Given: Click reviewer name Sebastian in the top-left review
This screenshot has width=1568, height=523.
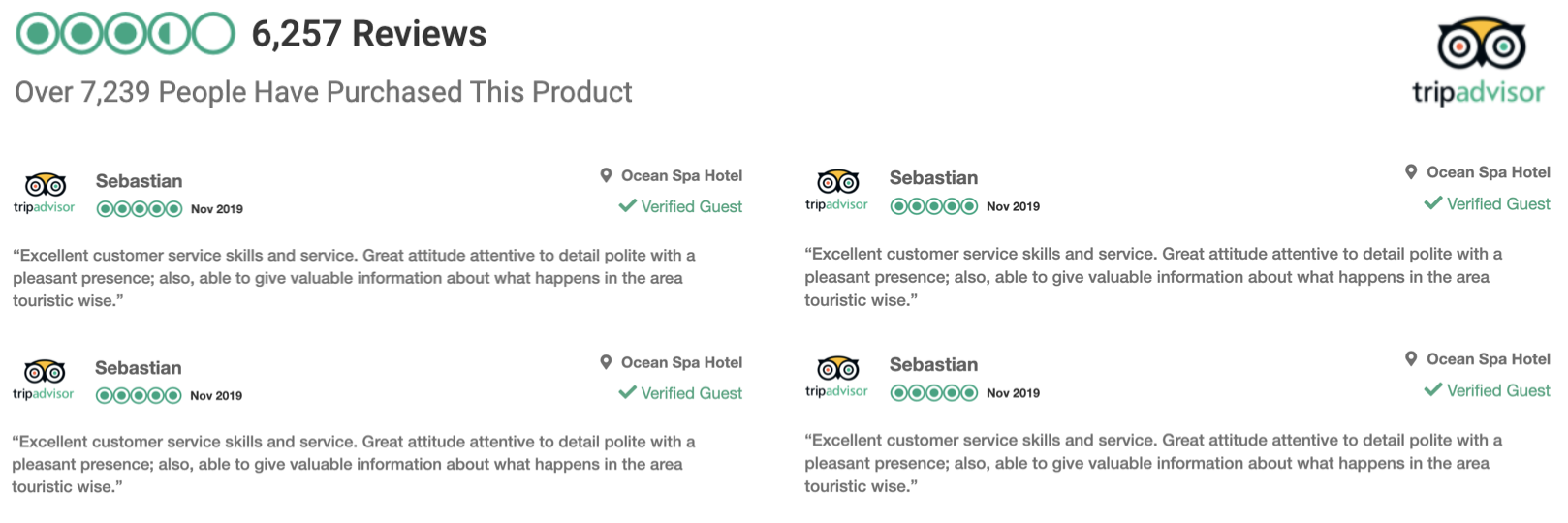Looking at the screenshot, I should pos(139,181).
